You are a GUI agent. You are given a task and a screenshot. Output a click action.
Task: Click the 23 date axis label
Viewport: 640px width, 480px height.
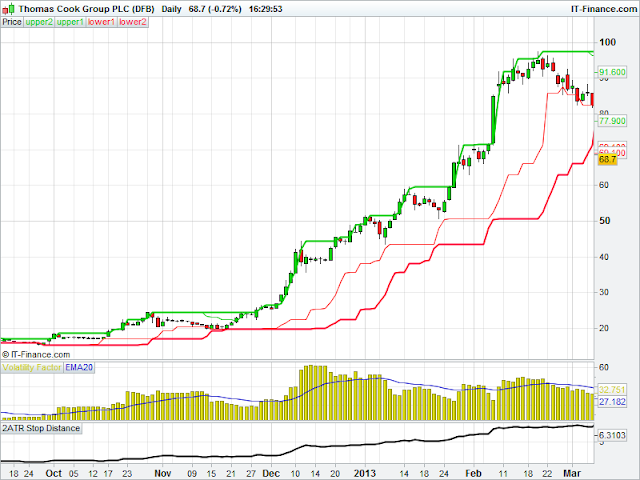click(x=127, y=473)
